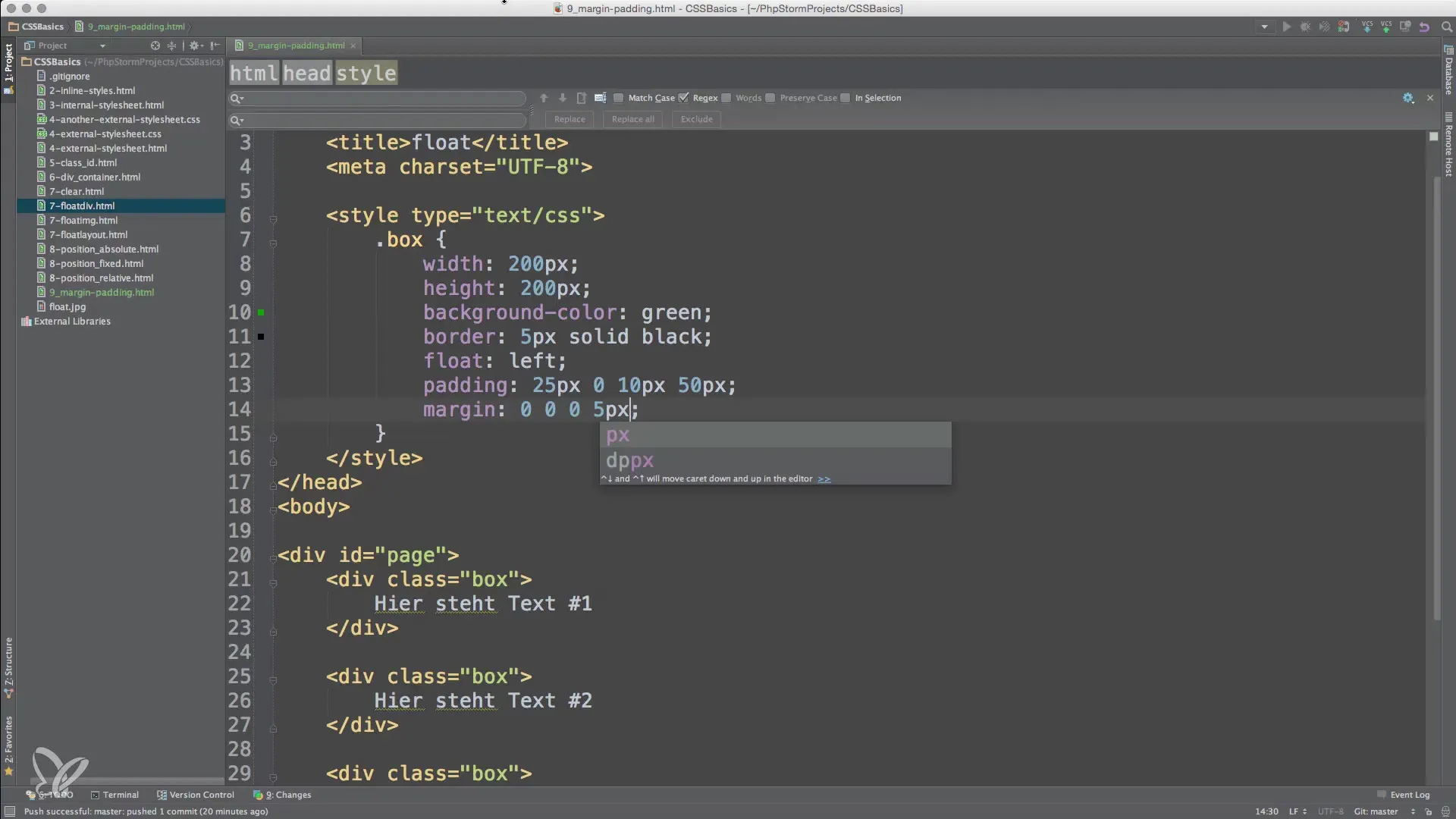Click the style breadcrumb
The height and width of the screenshot is (819, 1456).
pyautogui.click(x=366, y=73)
